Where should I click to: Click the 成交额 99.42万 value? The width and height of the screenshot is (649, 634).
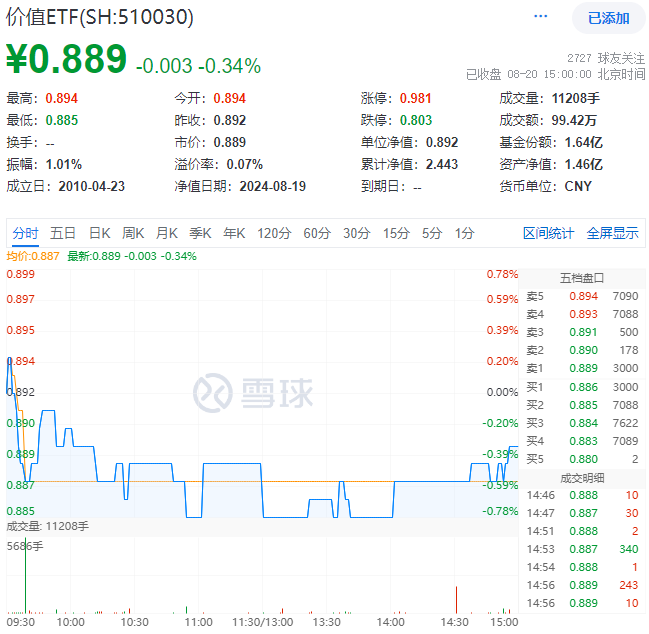[574, 120]
